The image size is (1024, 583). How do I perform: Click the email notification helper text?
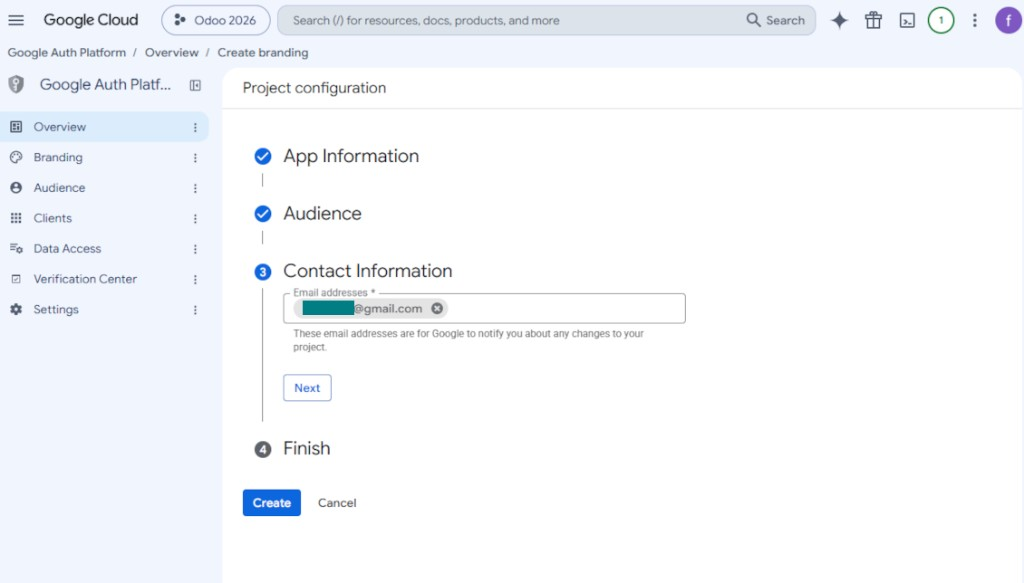tap(468, 340)
